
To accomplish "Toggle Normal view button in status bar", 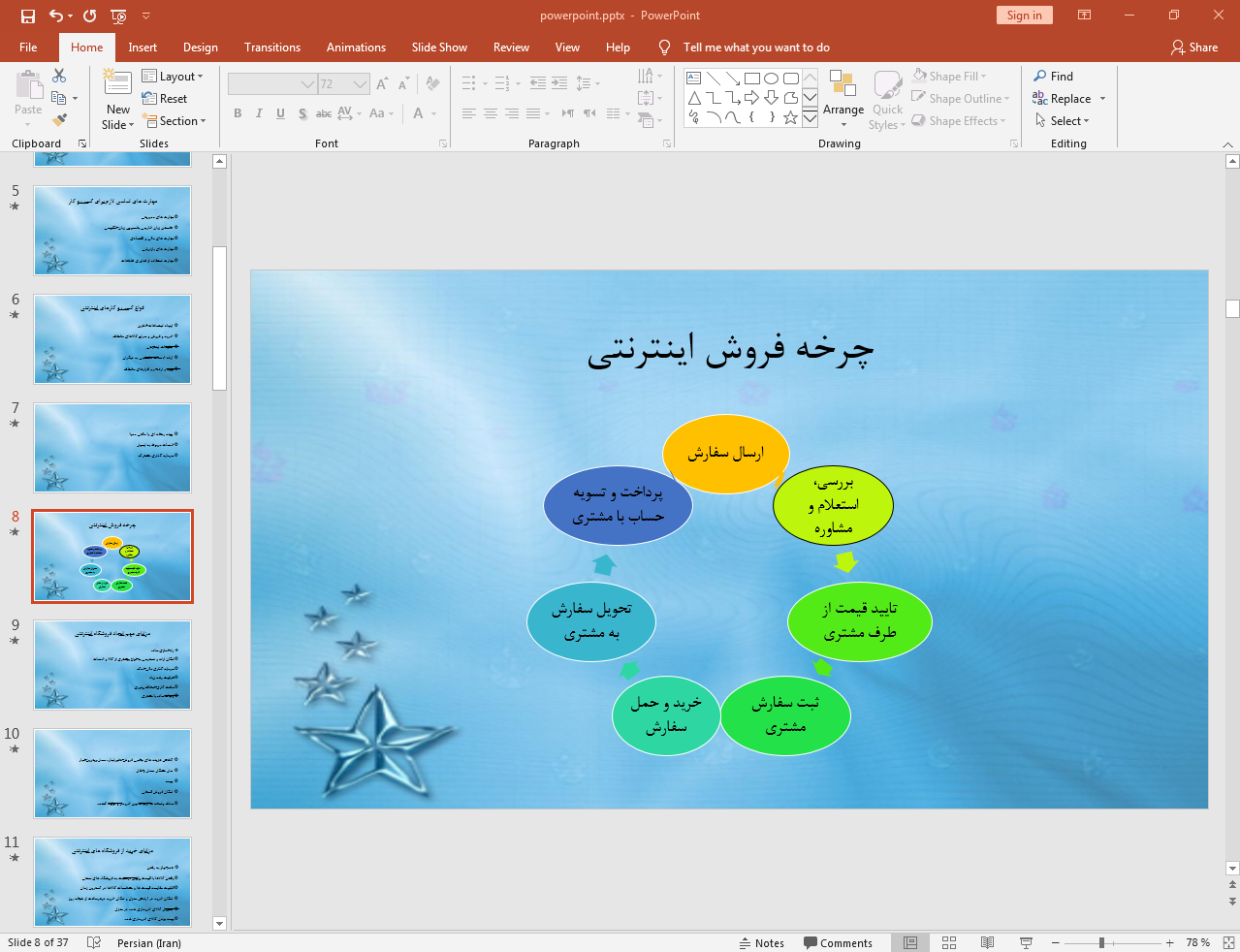I will coord(910,942).
